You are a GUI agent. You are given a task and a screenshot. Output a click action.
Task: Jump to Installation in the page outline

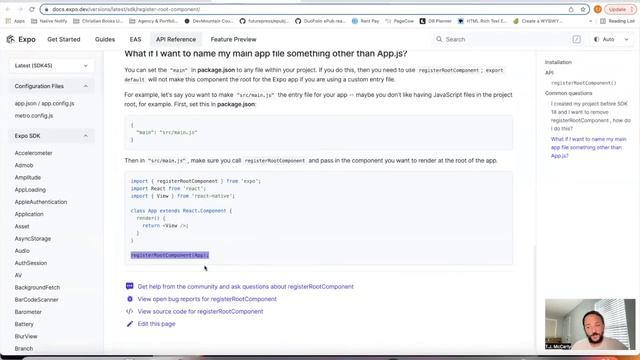coord(558,62)
